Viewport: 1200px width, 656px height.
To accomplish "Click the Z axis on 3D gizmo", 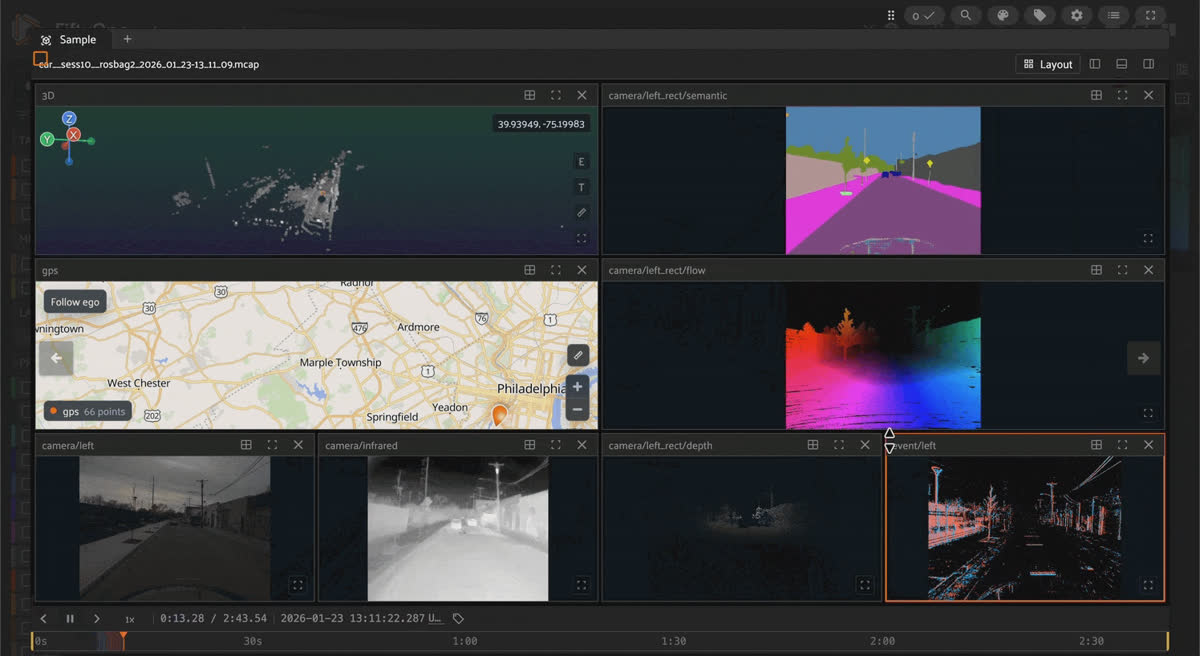I will click(69, 119).
